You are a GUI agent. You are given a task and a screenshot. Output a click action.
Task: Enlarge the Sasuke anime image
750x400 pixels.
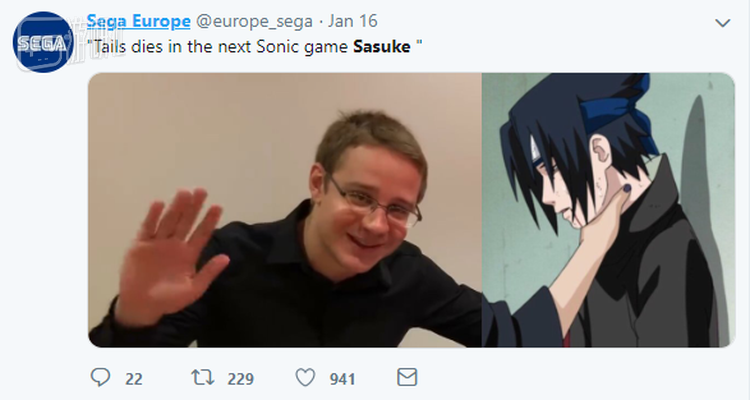pyautogui.click(x=608, y=210)
